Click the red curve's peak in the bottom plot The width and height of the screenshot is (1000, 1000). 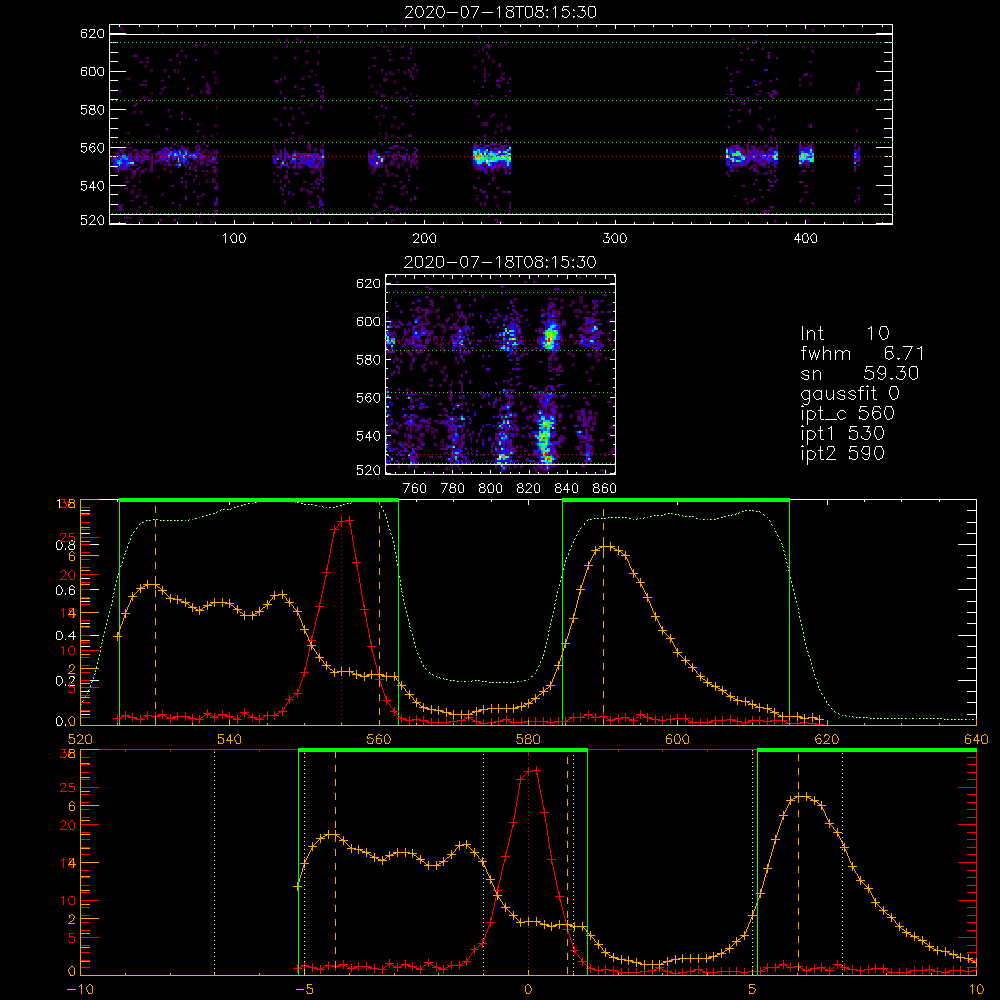tap(532, 770)
